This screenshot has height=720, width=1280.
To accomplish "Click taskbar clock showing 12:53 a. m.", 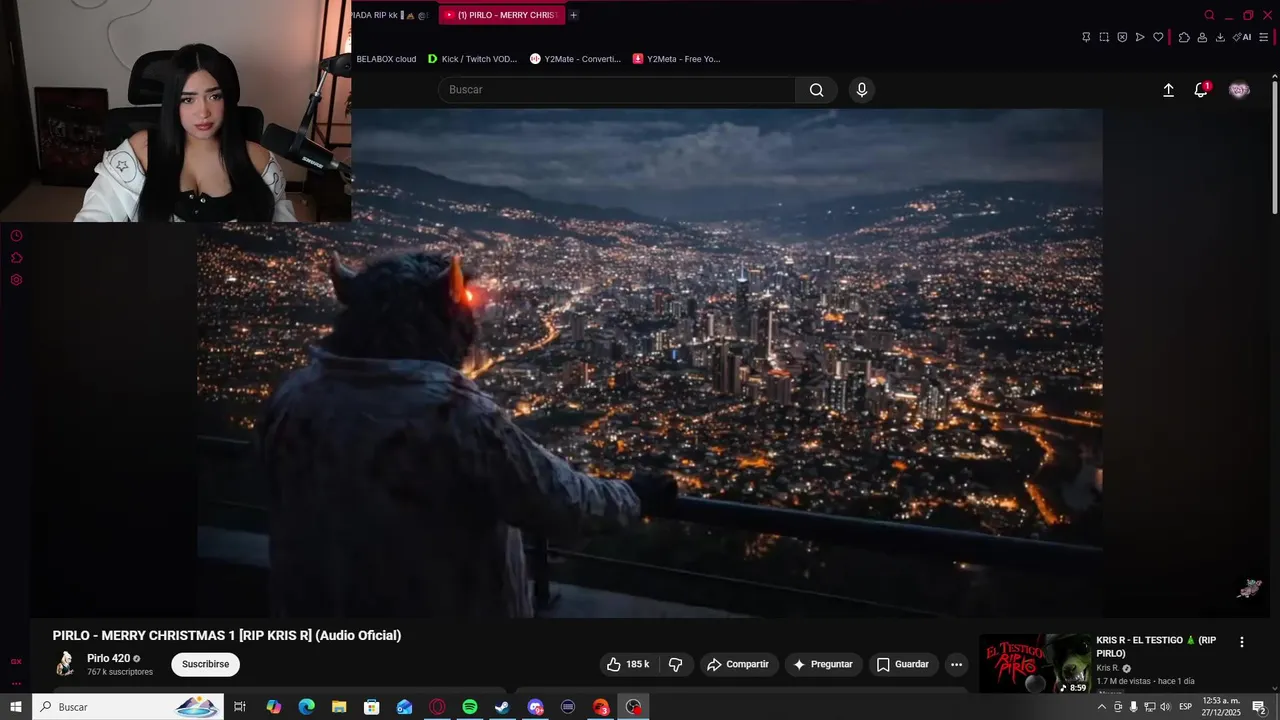I will (1221, 707).
